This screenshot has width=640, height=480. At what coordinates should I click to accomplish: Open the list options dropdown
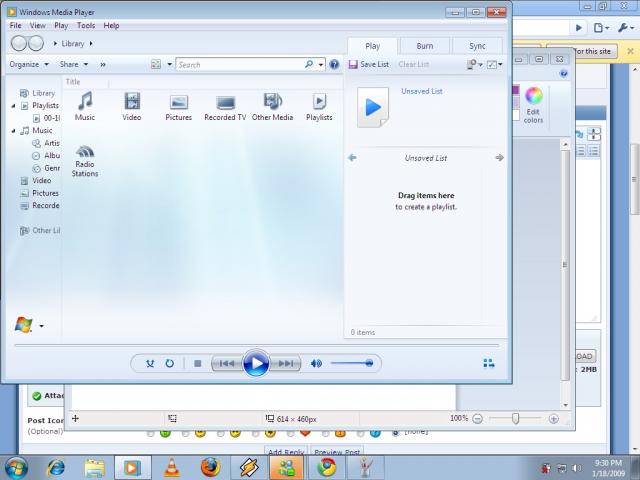tap(475, 64)
